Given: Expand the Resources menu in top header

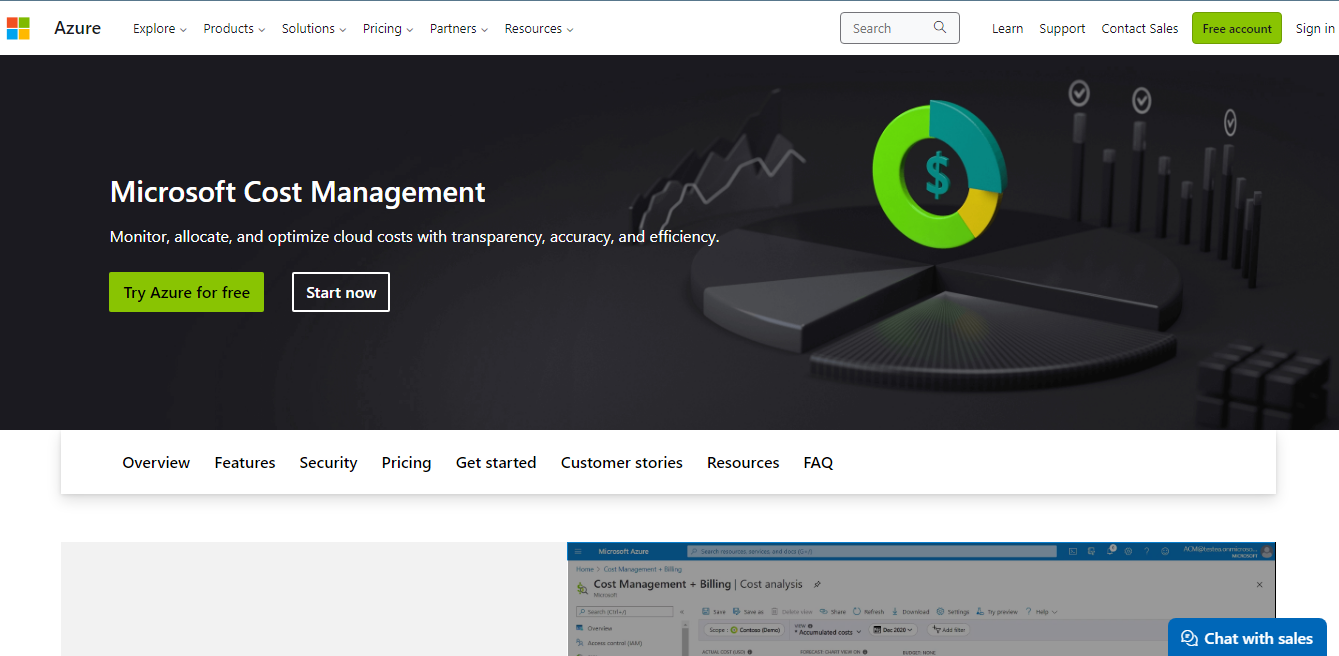Looking at the screenshot, I should (x=539, y=28).
